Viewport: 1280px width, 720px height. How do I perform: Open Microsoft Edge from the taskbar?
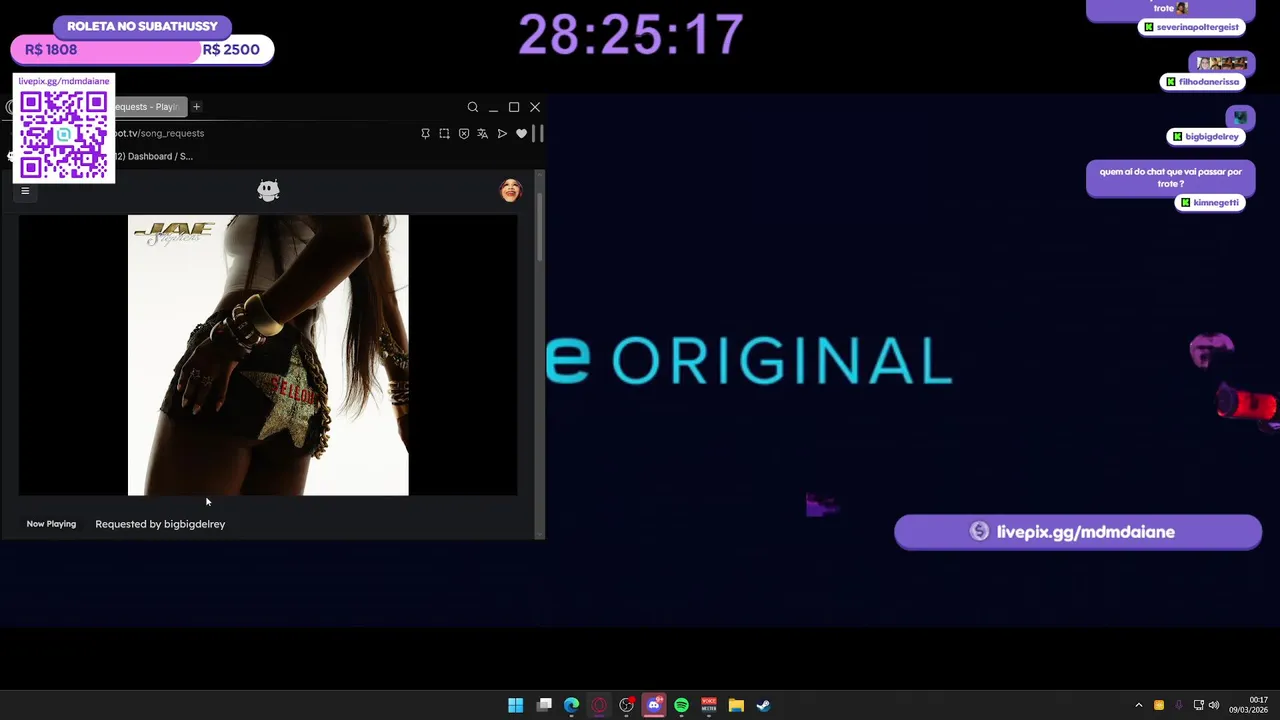(571, 705)
